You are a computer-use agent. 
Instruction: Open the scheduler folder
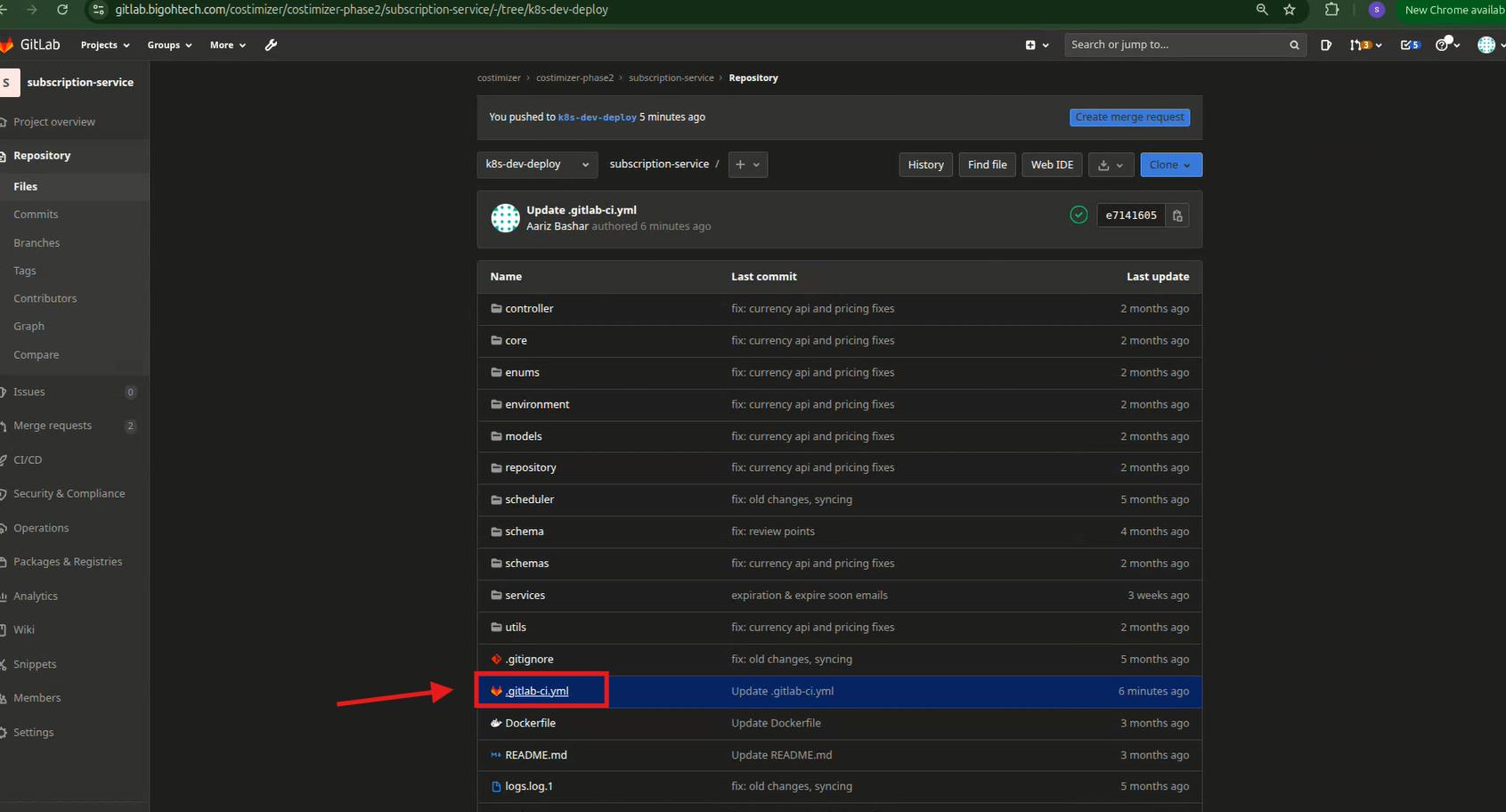point(529,499)
